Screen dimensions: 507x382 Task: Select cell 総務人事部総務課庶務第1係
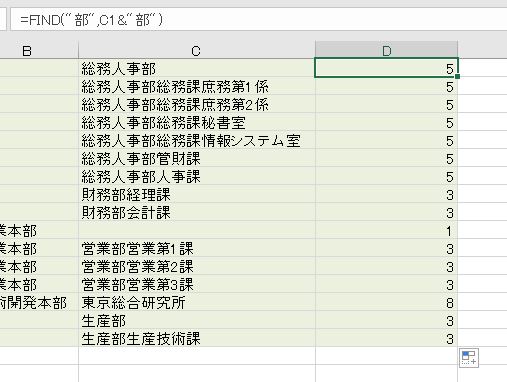(x=197, y=86)
